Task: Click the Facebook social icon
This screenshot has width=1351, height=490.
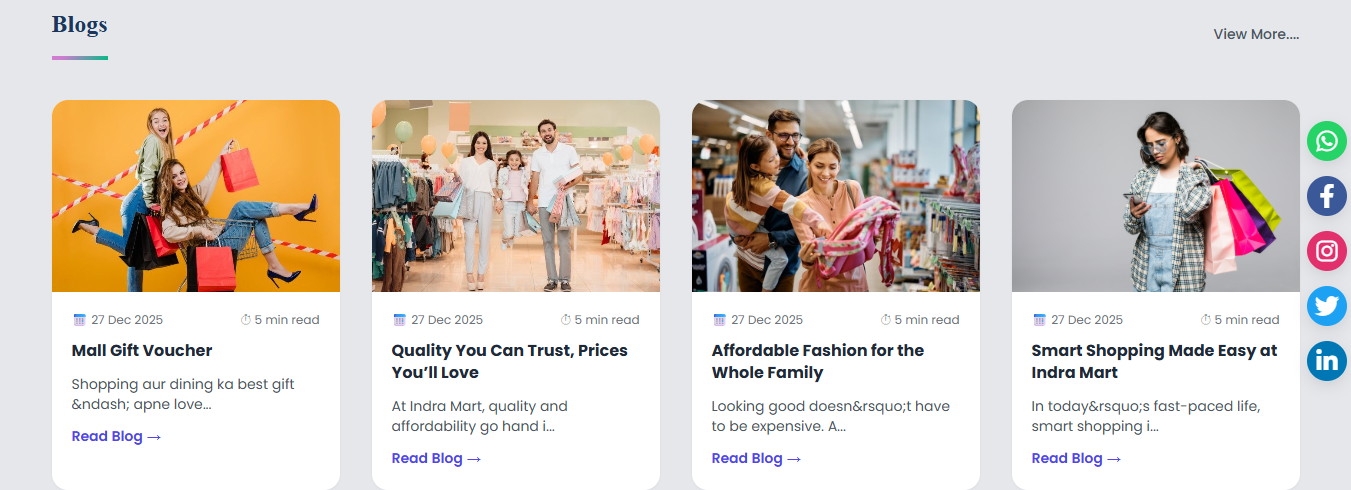Action: 1327,196
